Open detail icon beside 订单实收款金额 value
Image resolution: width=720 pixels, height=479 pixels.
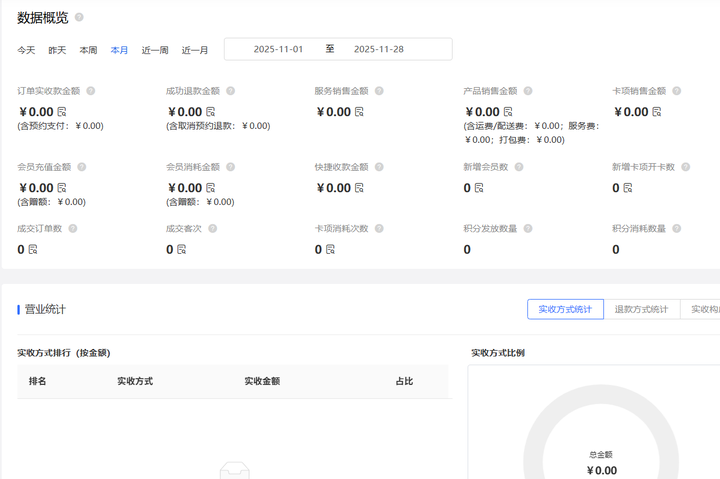(62, 112)
